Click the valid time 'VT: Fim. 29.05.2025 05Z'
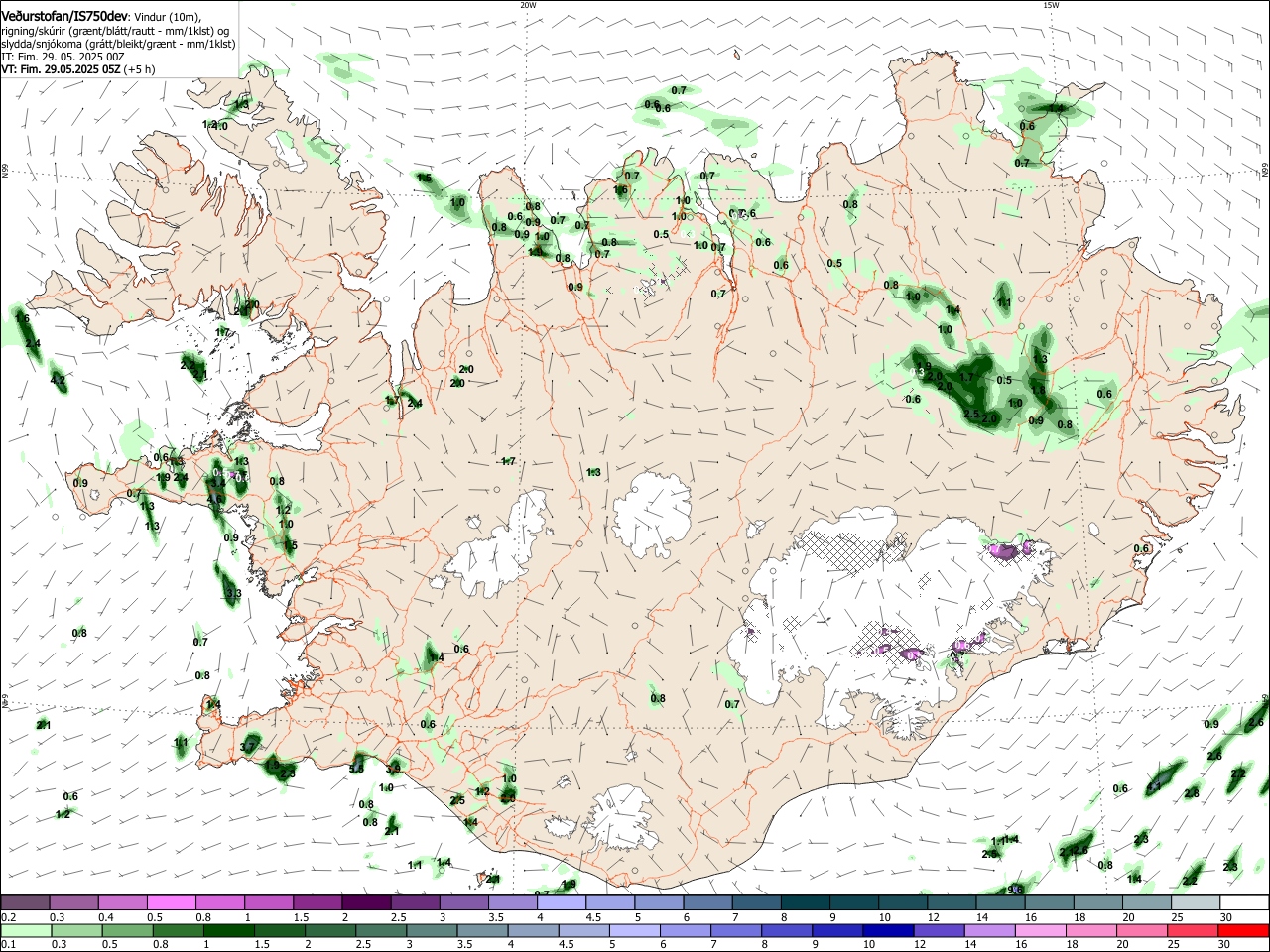The height and width of the screenshot is (952, 1270). tap(61, 70)
